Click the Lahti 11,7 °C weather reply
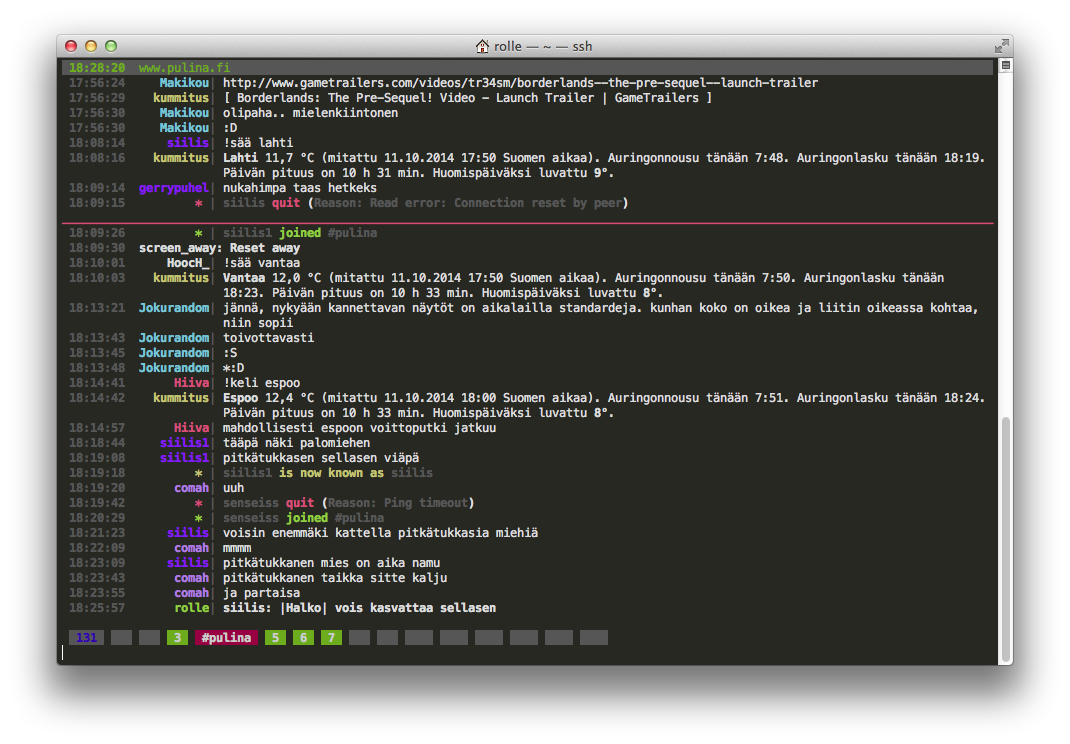Screen dimensions: 1070x744 tap(604, 165)
